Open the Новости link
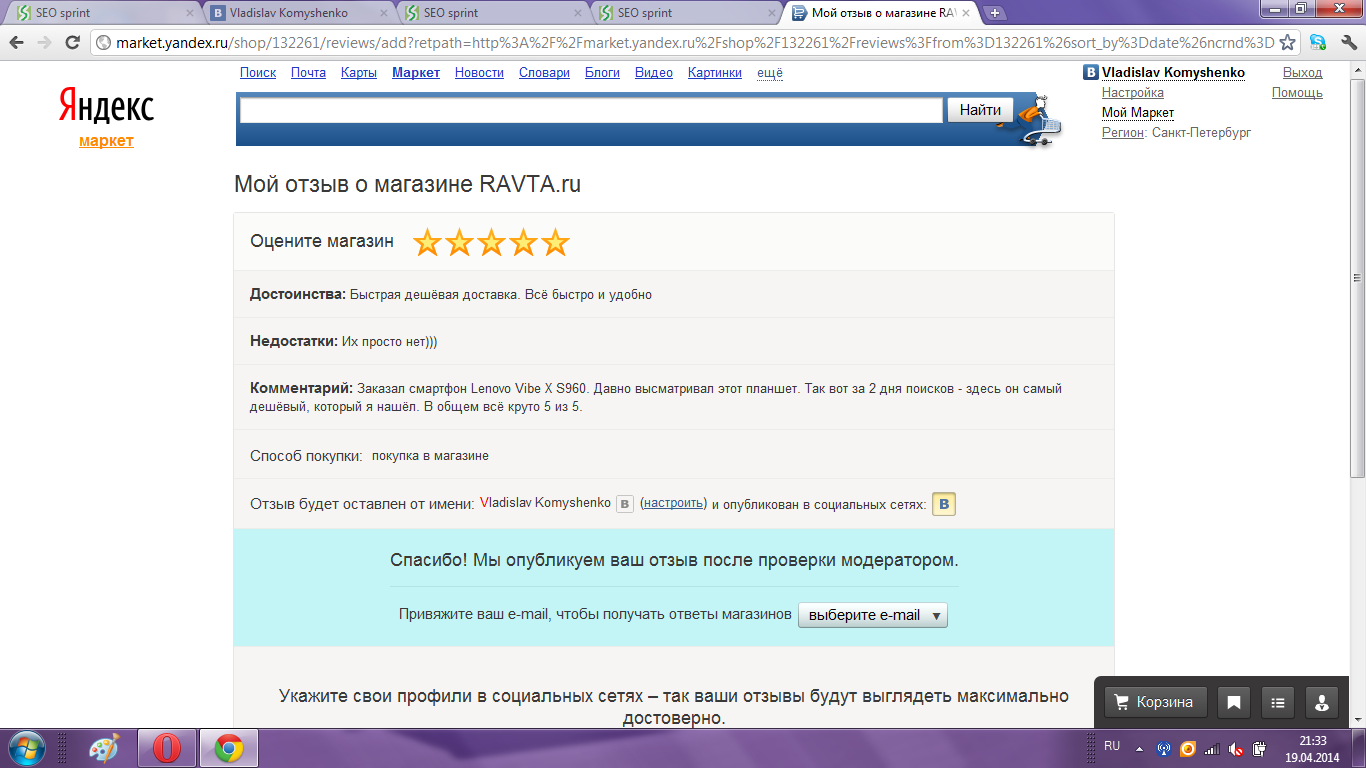The width and height of the screenshot is (1366, 768). [479, 73]
